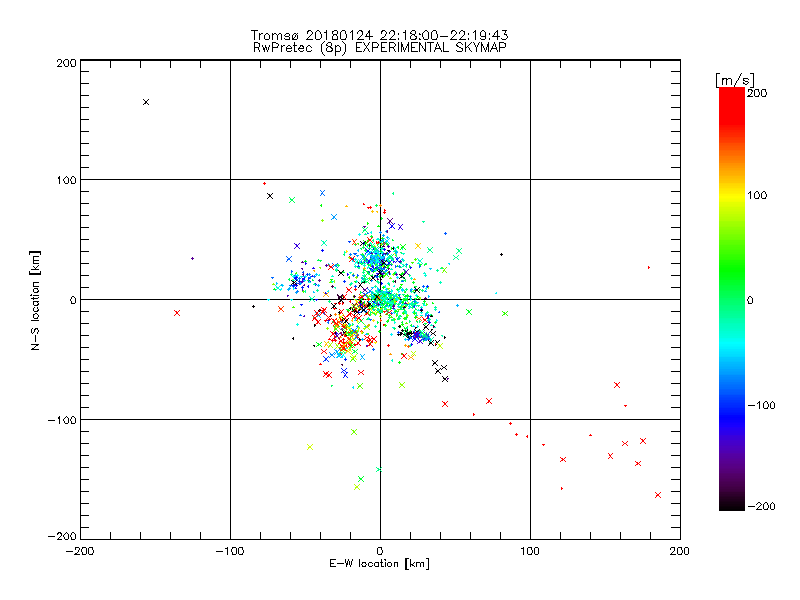The image size is (800, 600).
Task: Click the "N-S location [km]" axis label
Action: 35,300
